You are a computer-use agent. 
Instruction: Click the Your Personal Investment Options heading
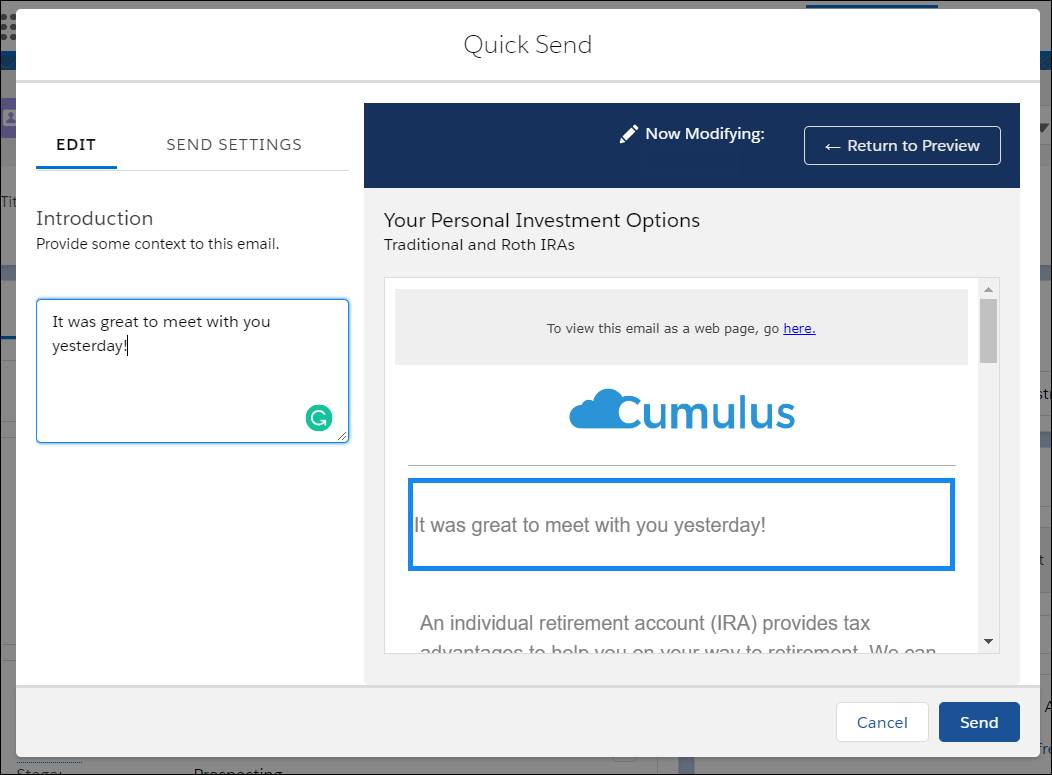click(x=541, y=220)
